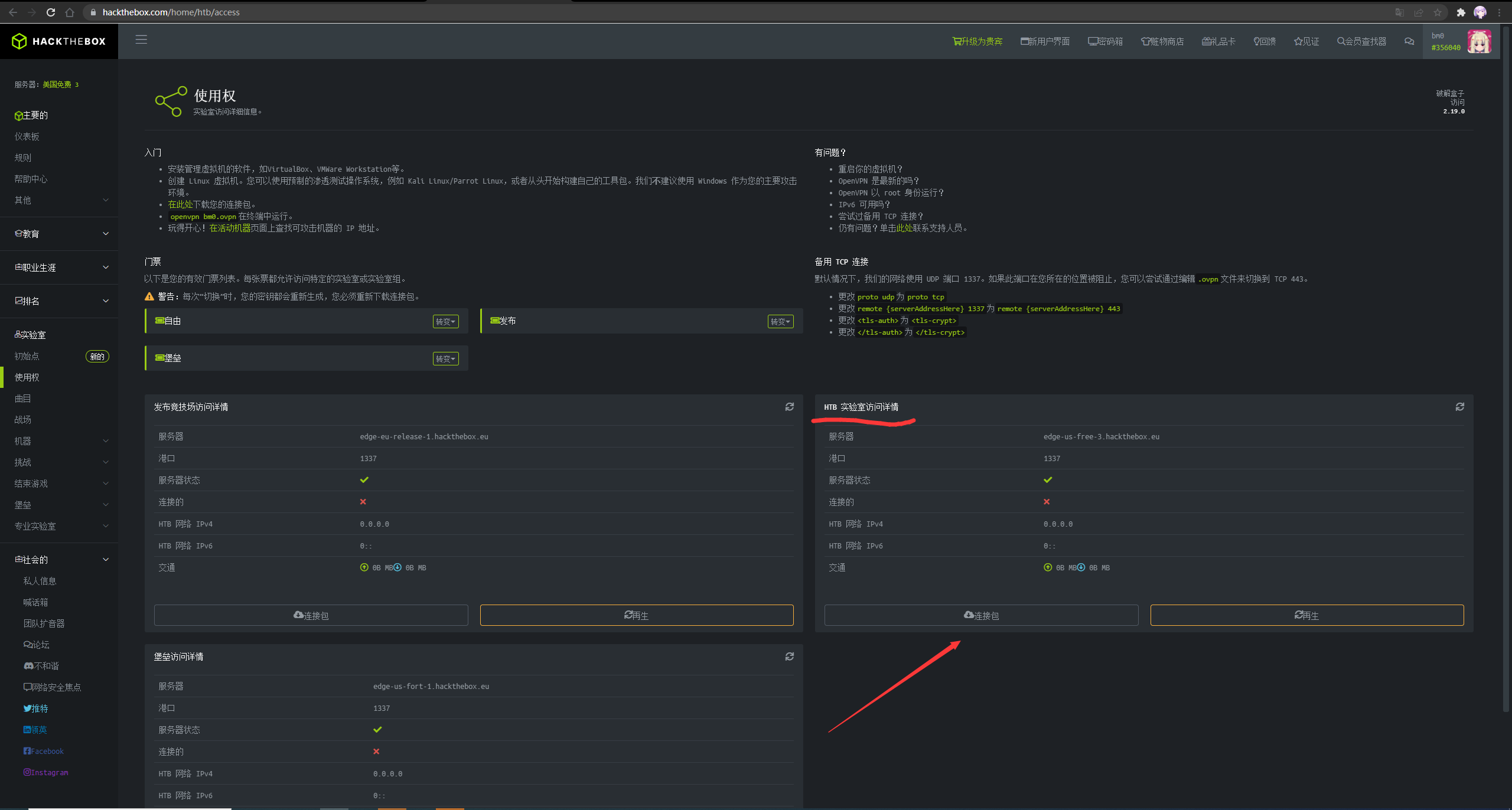Refresh the 发布竞技场访问详情 panel

tap(789, 406)
